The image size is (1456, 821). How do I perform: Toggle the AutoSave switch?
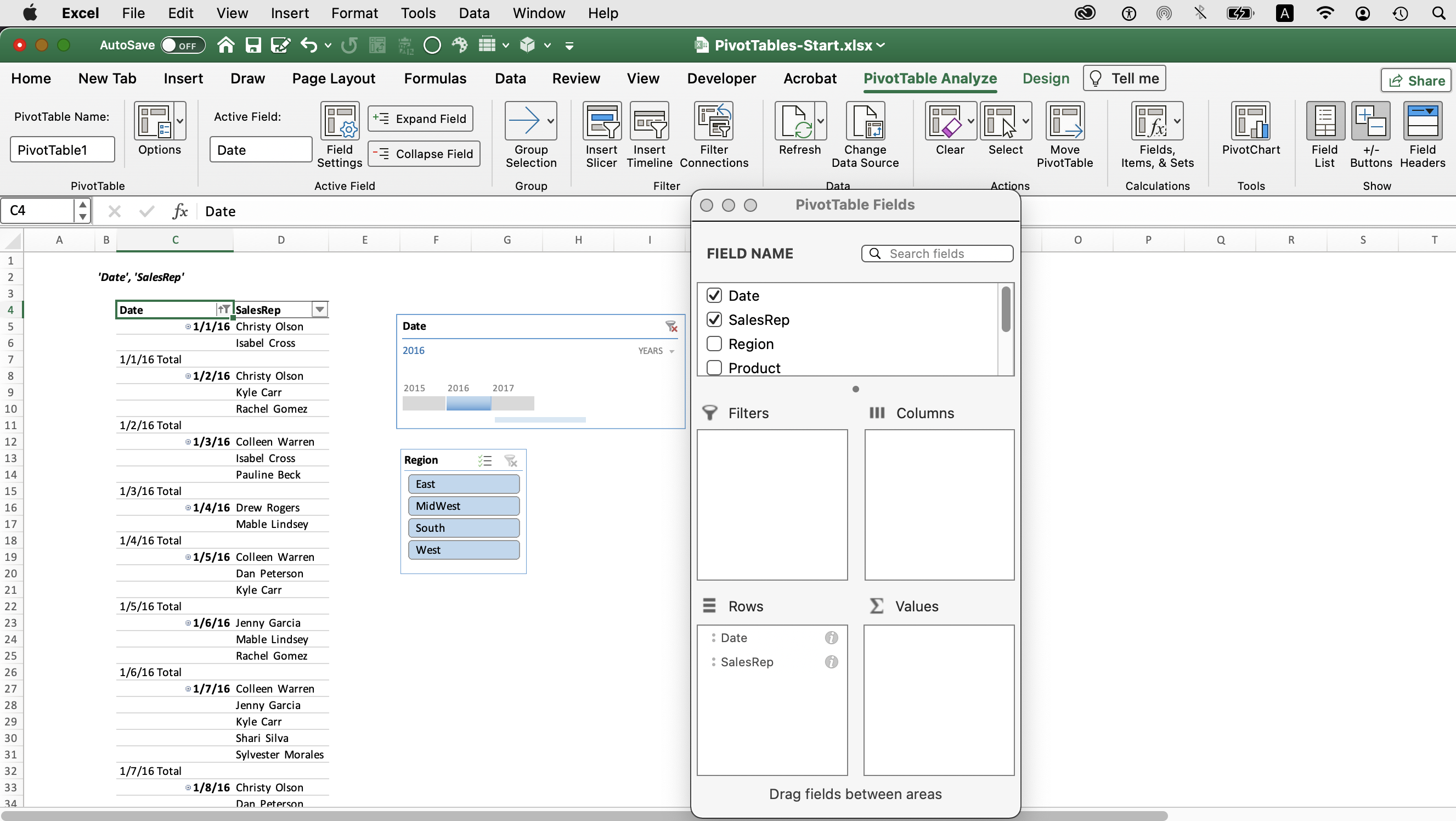(182, 45)
